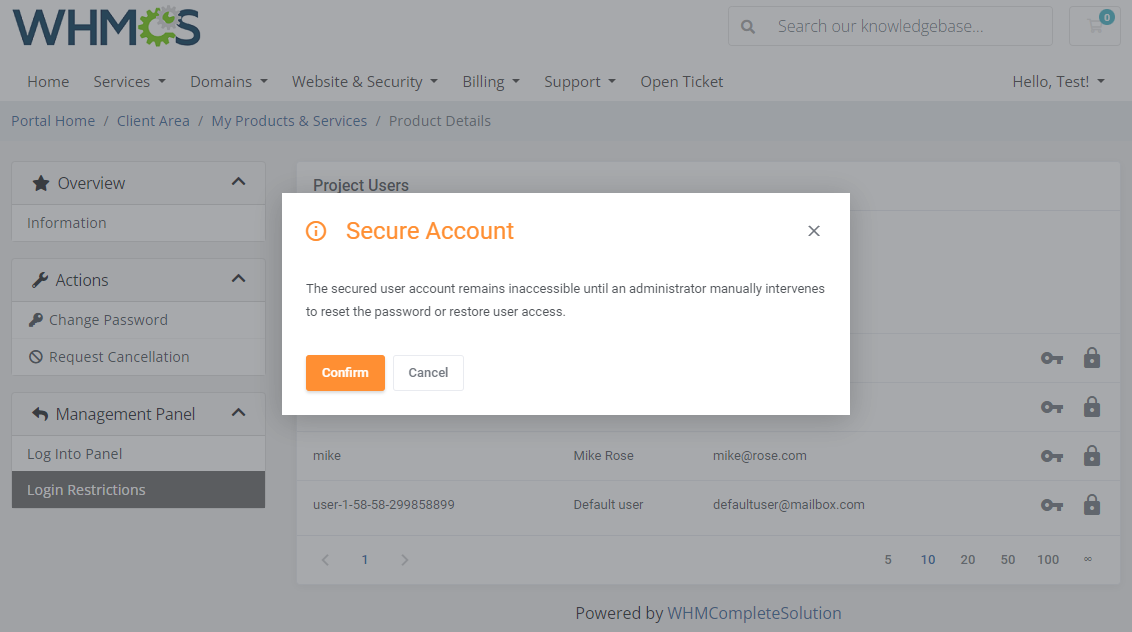Viewport: 1132px width, 632px height.
Task: Click the lock icon for mike user
Action: 1092,456
